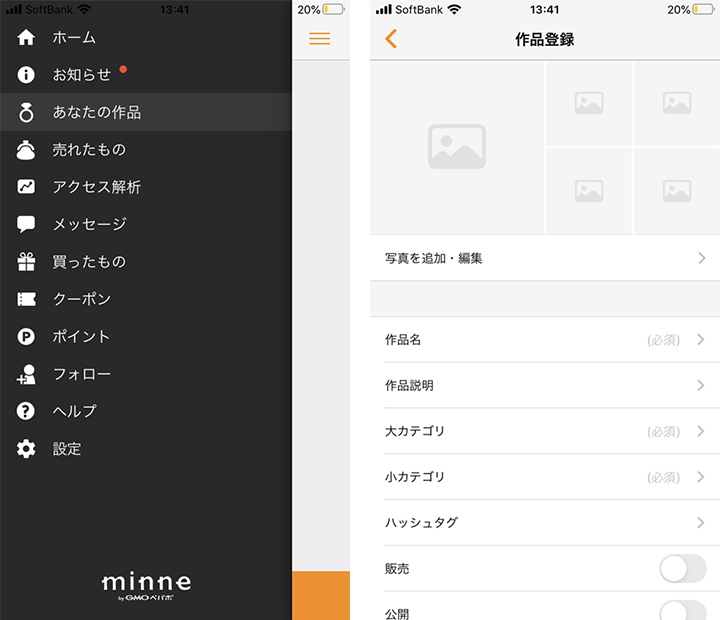Viewport: 720px width, 620px height.
Task: Tap chevron on 作品名 row
Action: (701, 340)
